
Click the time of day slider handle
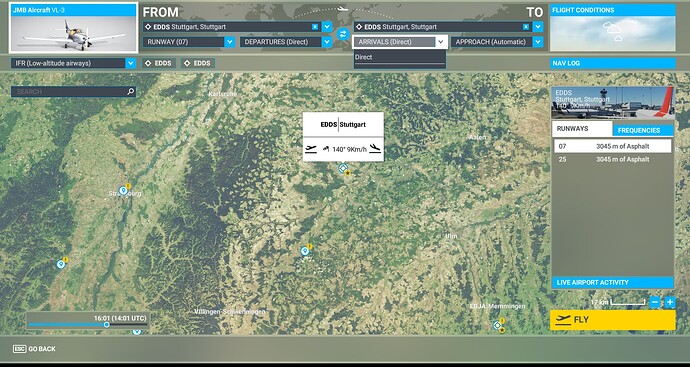[x=106, y=324]
